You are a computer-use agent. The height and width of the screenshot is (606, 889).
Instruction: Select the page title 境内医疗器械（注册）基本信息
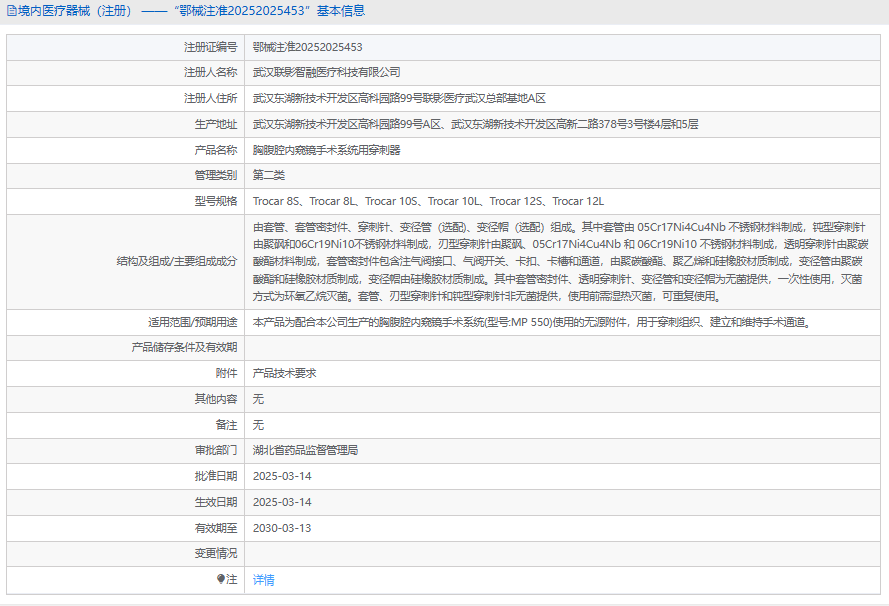pos(192,11)
